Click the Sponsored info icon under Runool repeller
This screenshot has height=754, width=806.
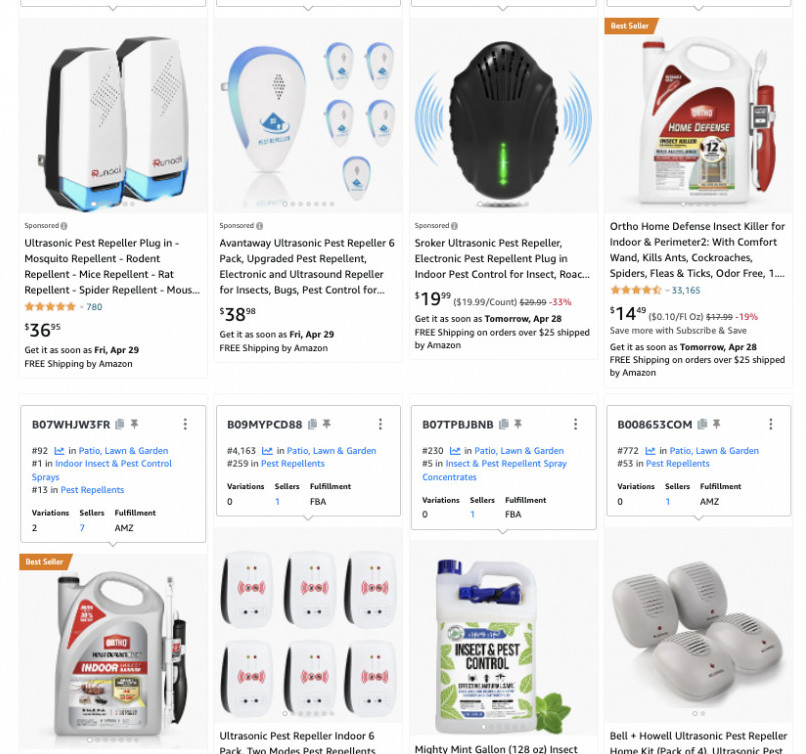64,226
